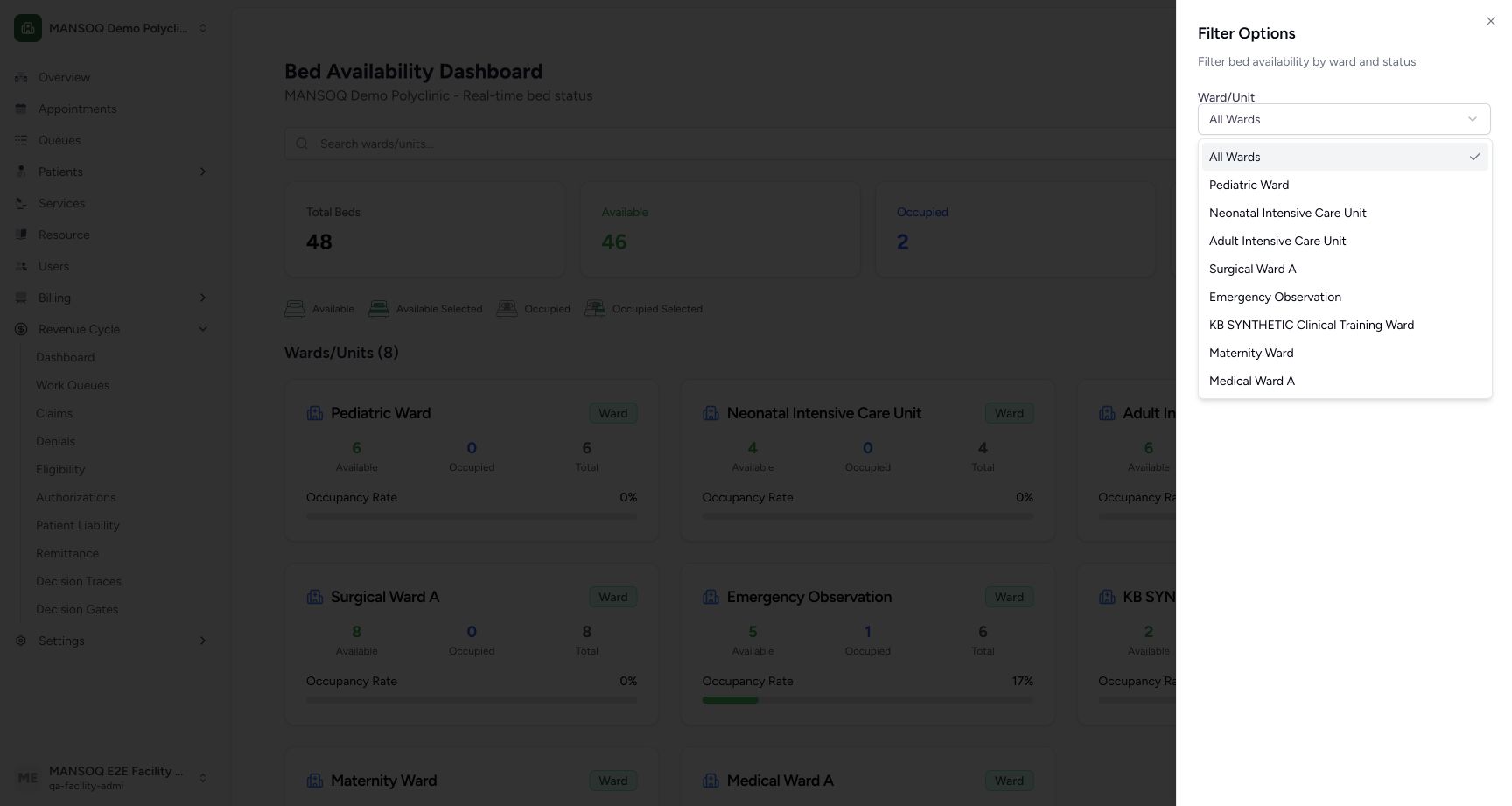Click the Revenue Cycle dollar icon
1512x806 pixels.
coord(21,329)
